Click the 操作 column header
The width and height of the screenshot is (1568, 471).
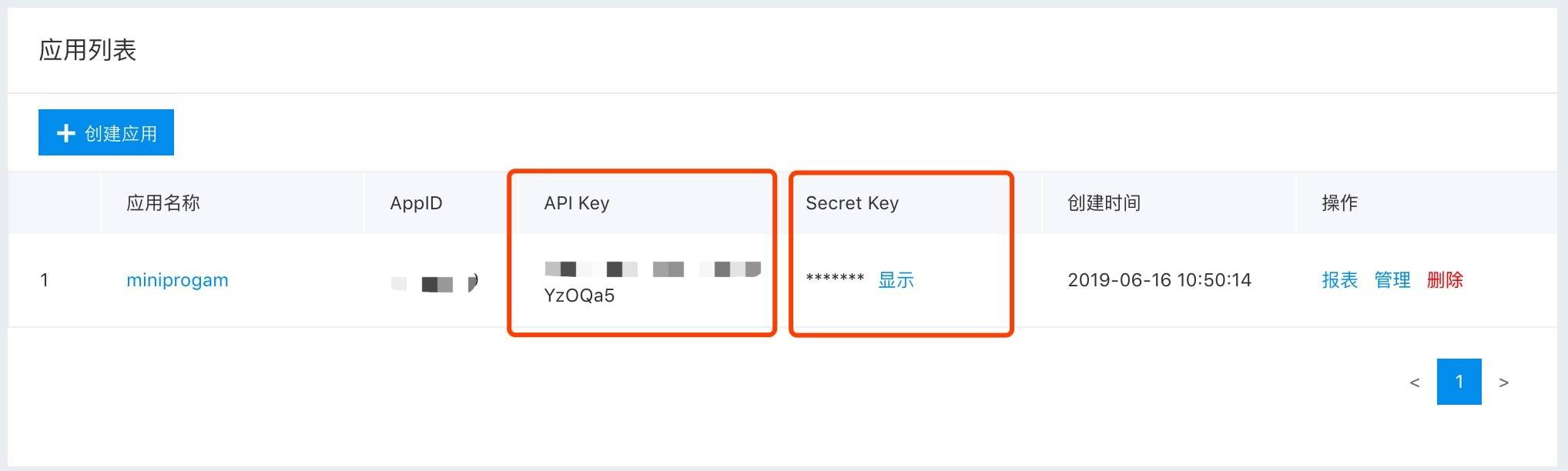[x=1339, y=203]
